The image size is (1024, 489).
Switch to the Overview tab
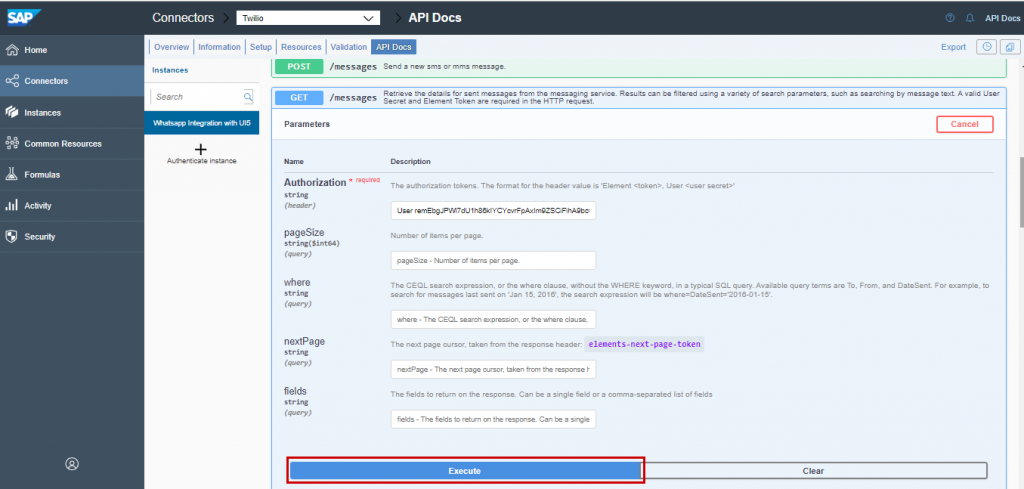(172, 47)
